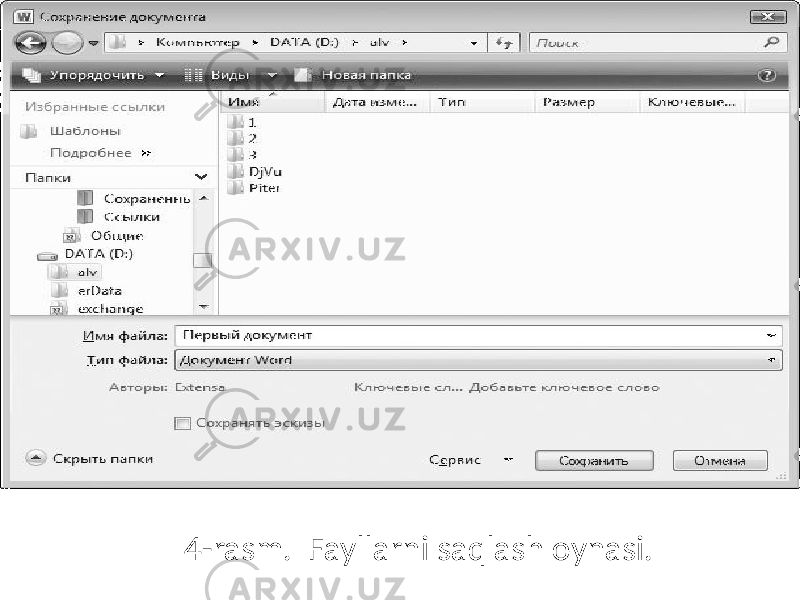
Task: Click the Refresh icon beside address bar
Action: [x=504, y=43]
